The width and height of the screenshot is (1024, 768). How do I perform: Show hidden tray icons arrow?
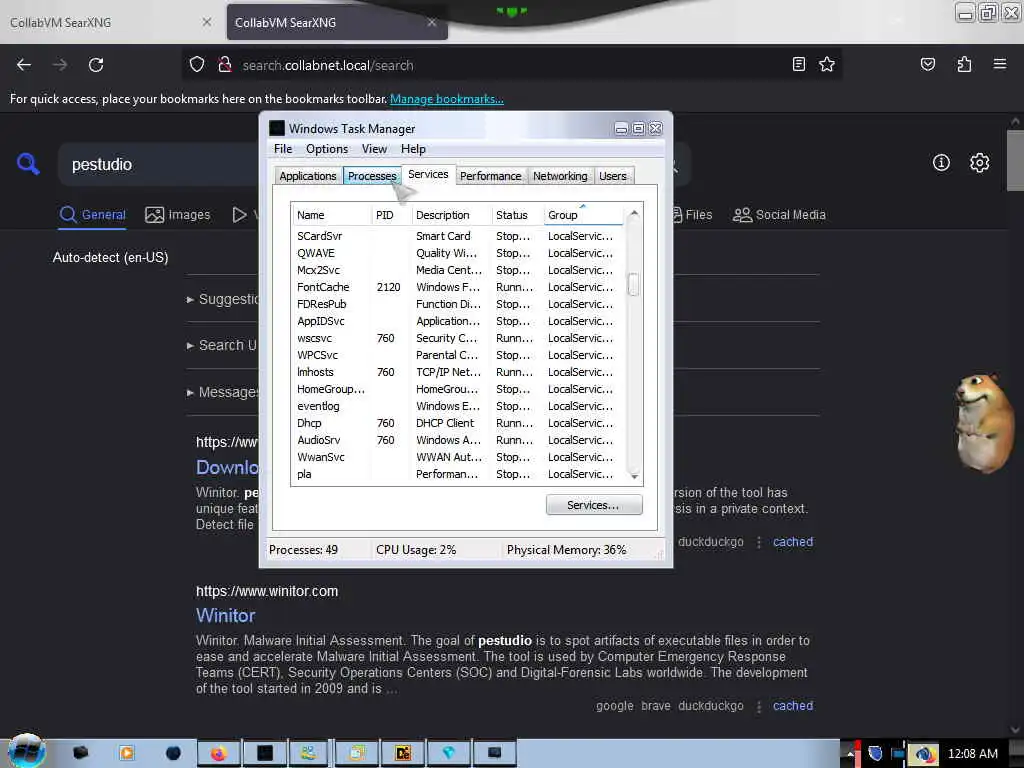point(850,754)
